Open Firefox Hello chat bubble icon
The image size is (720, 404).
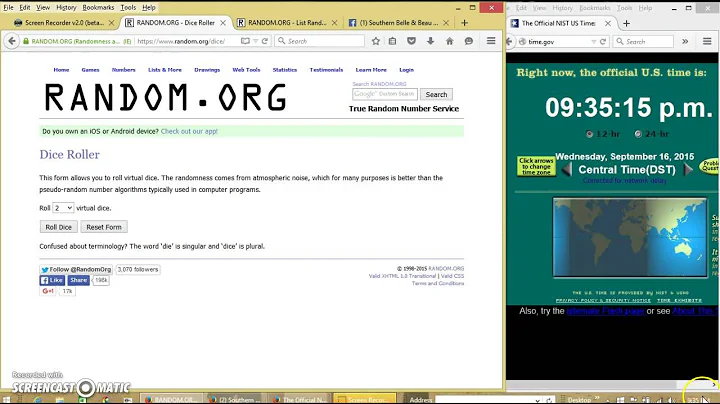pos(468,41)
